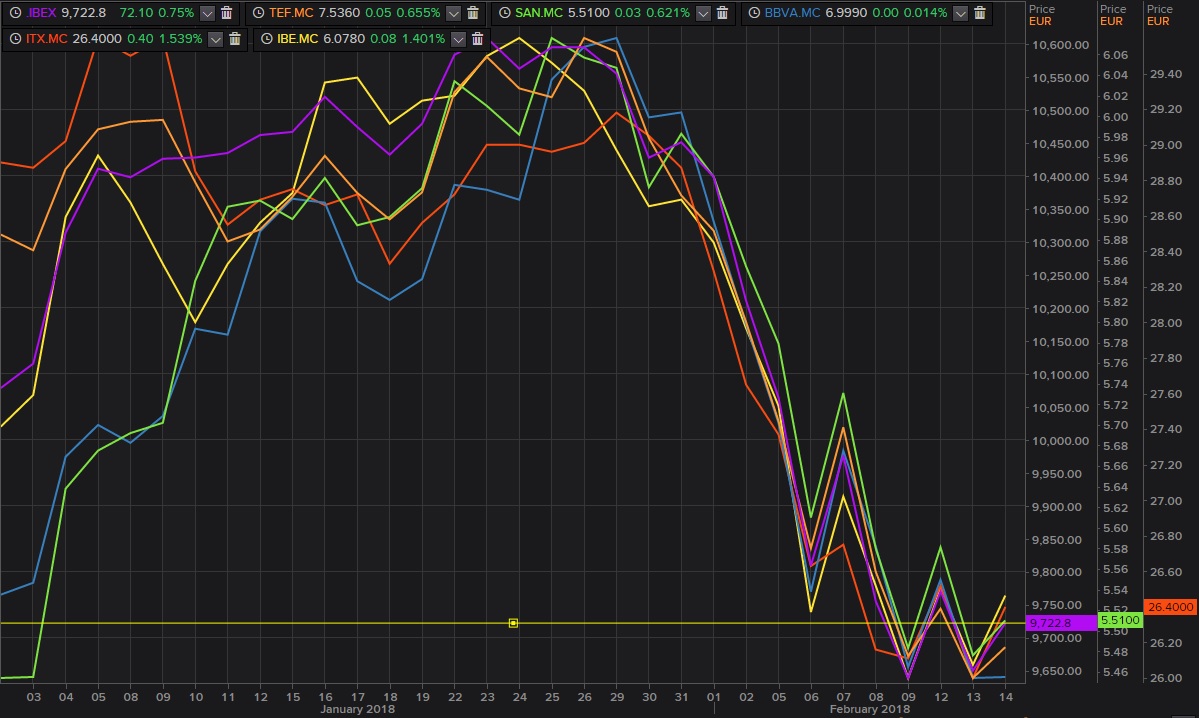Select the yellow square marker on horizontal line

click(513, 623)
